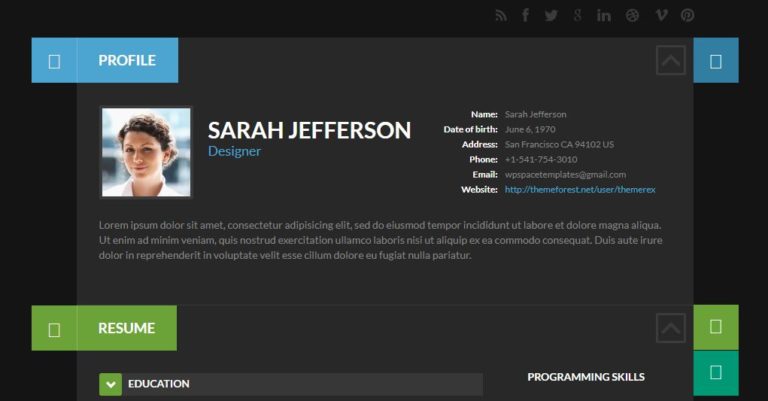Open the Pinterest social icon
This screenshot has height=401, width=768.
pos(688,16)
